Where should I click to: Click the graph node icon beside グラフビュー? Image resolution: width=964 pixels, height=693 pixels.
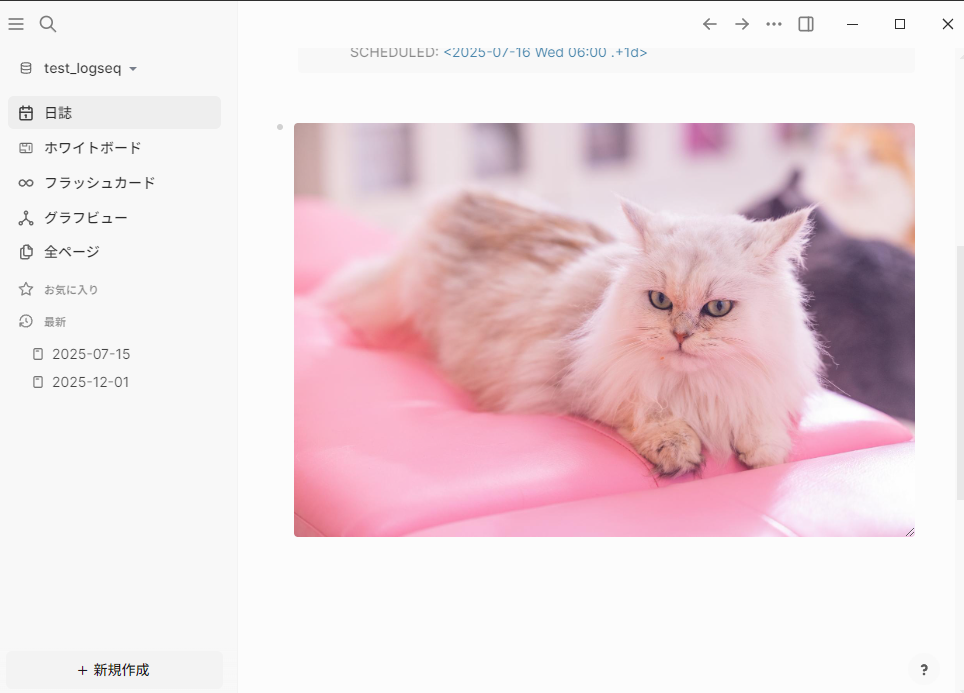tap(26, 218)
